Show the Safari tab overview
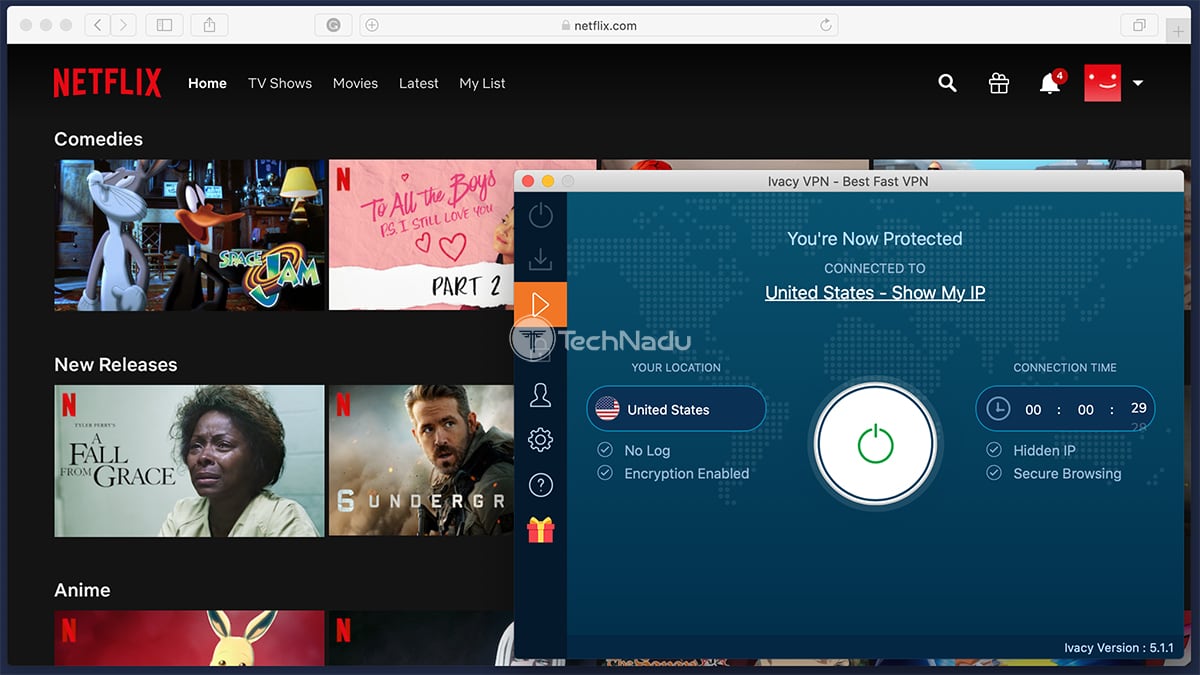Viewport: 1200px width, 675px height. tap(1139, 25)
